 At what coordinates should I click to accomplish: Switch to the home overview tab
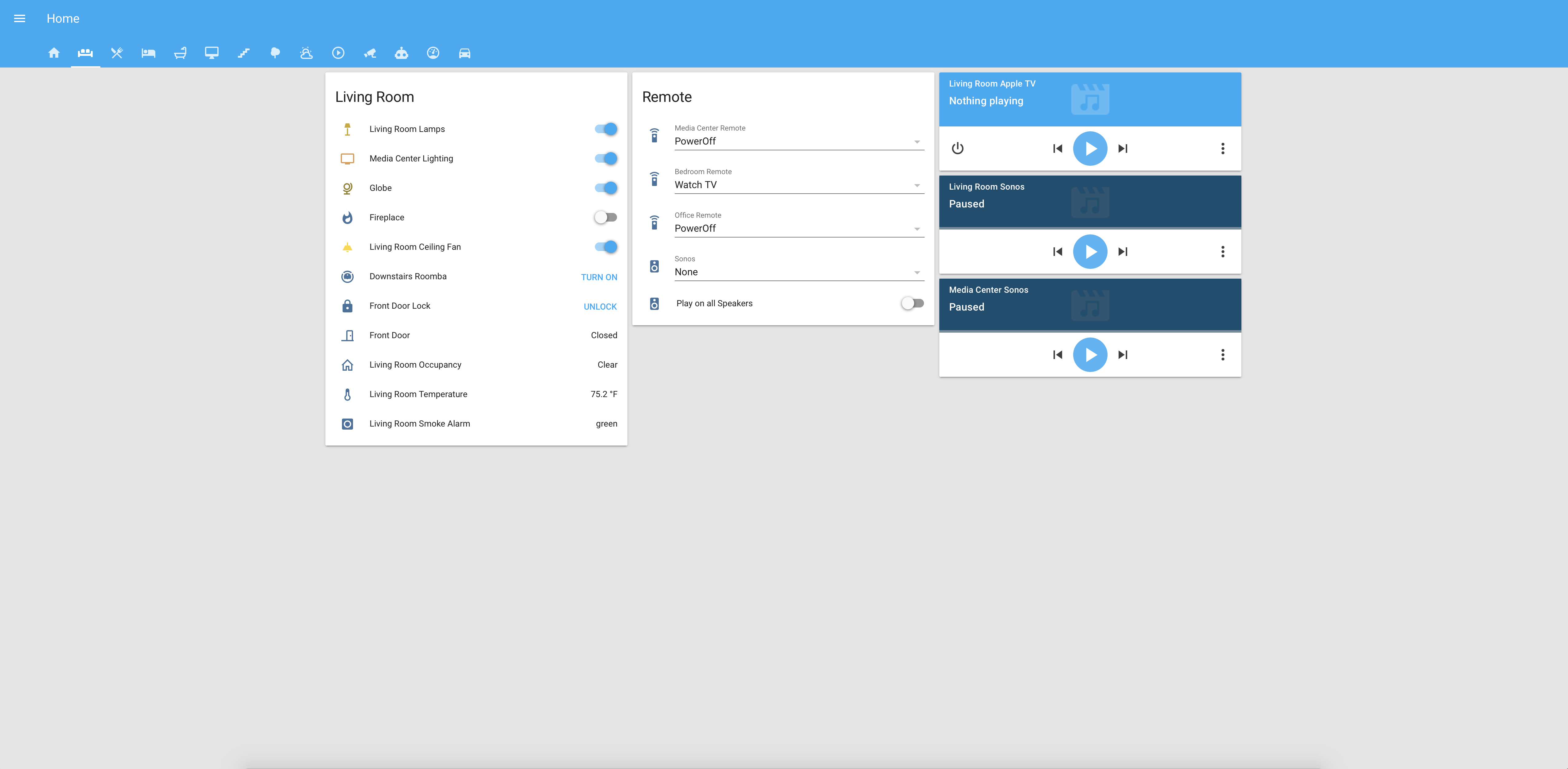[x=53, y=53]
